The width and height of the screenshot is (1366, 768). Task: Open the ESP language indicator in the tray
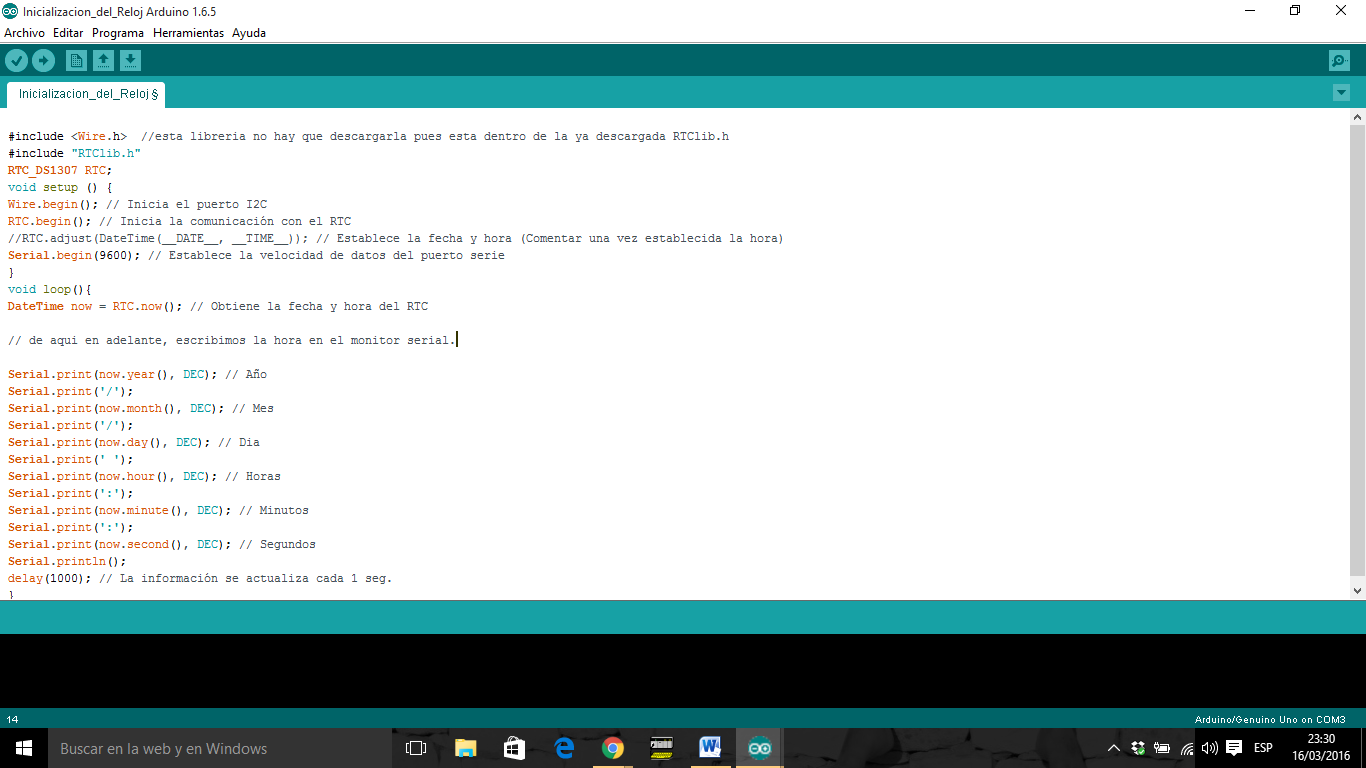(1262, 747)
